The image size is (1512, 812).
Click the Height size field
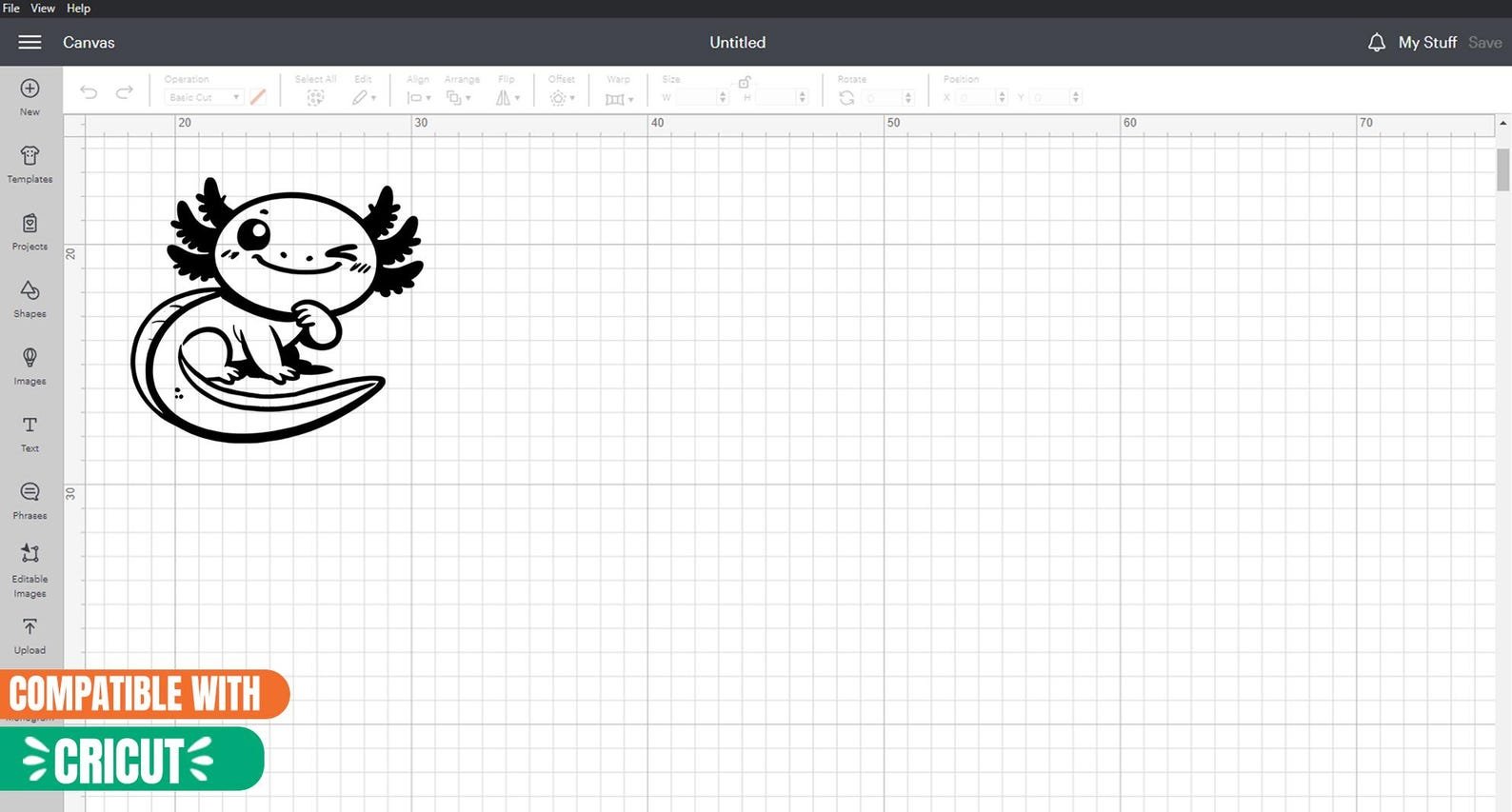click(x=776, y=97)
